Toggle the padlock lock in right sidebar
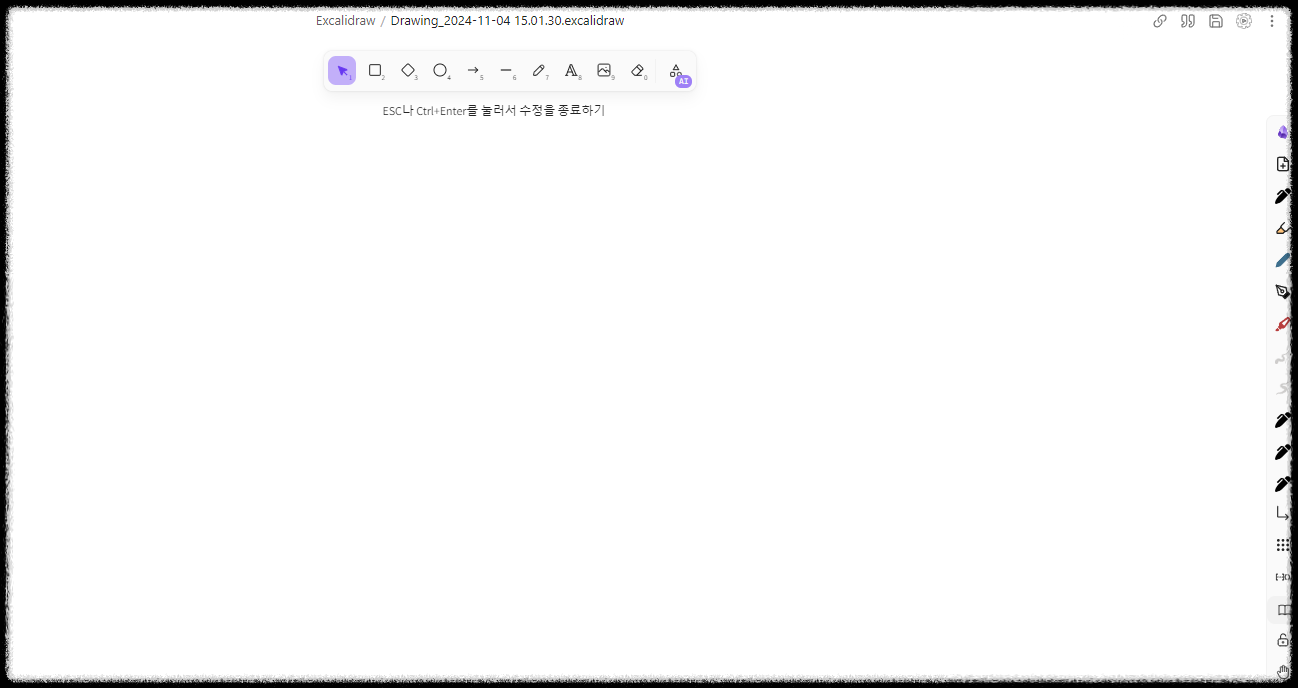The height and width of the screenshot is (688, 1298). [1283, 639]
